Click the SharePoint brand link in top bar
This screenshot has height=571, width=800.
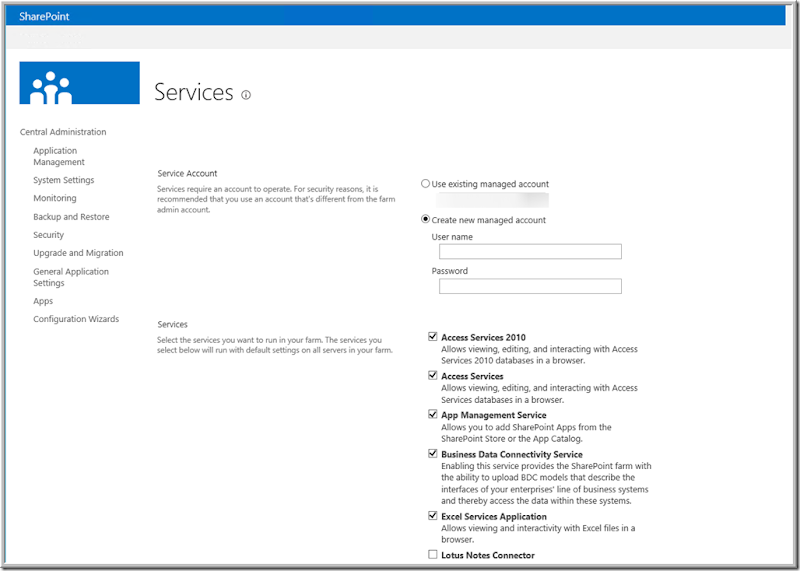pos(44,16)
